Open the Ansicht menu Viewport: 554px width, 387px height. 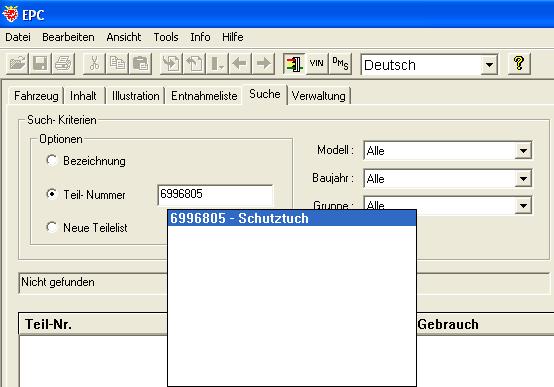[124, 37]
